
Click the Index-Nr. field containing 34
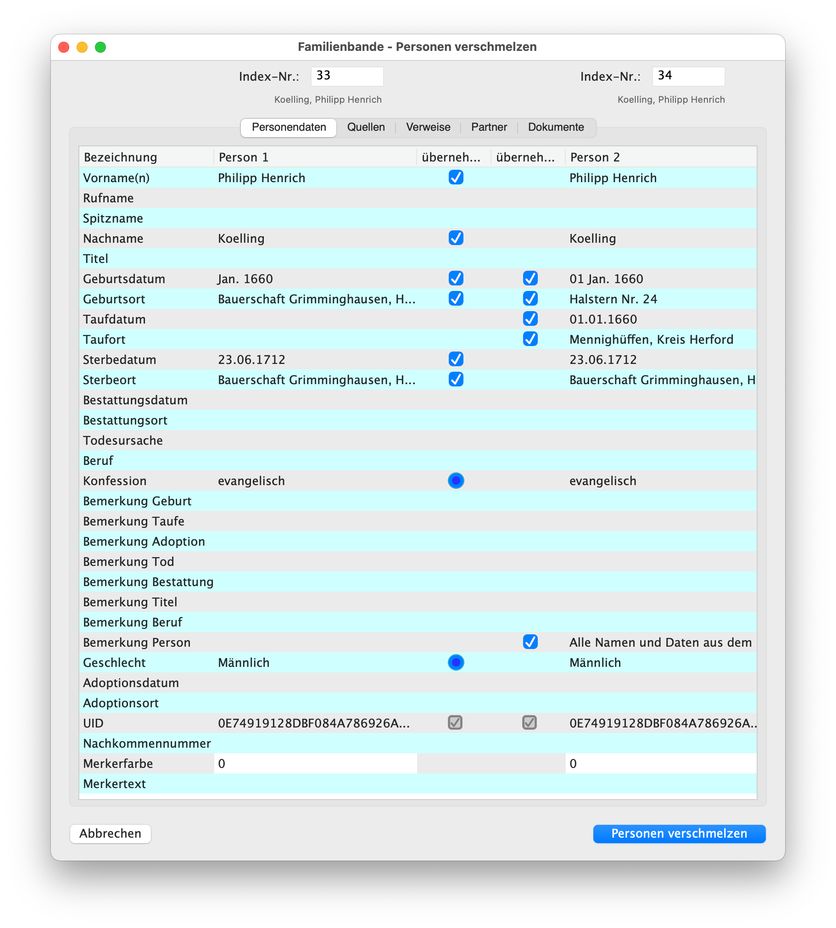[688, 76]
